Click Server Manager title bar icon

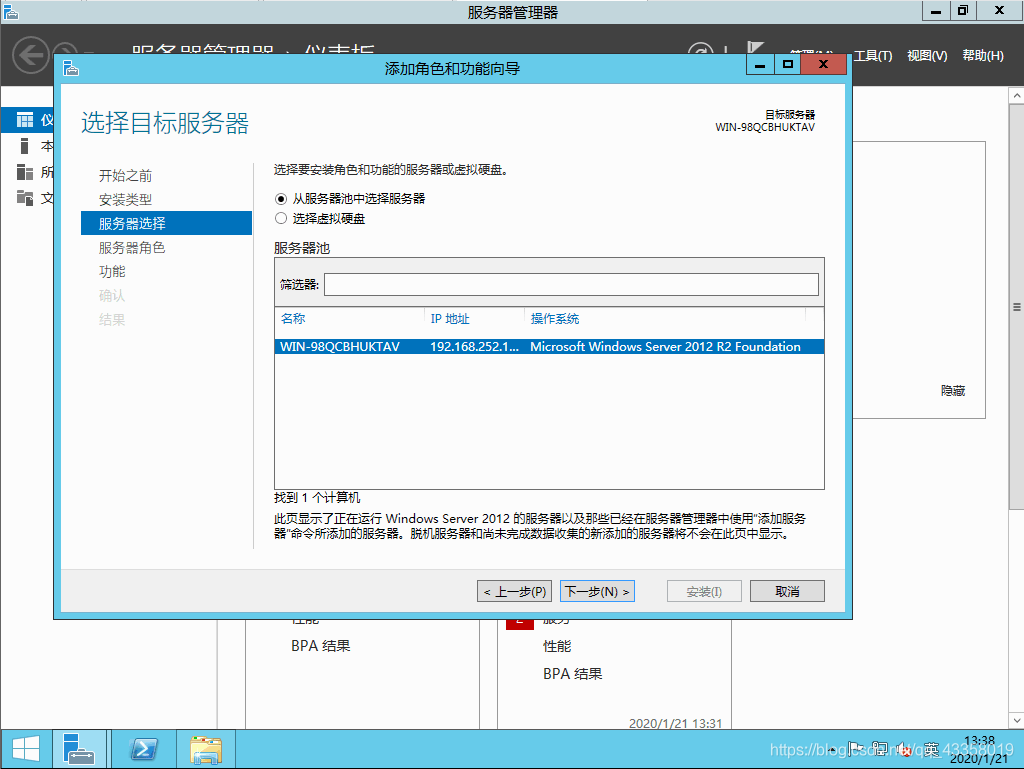(x=11, y=12)
